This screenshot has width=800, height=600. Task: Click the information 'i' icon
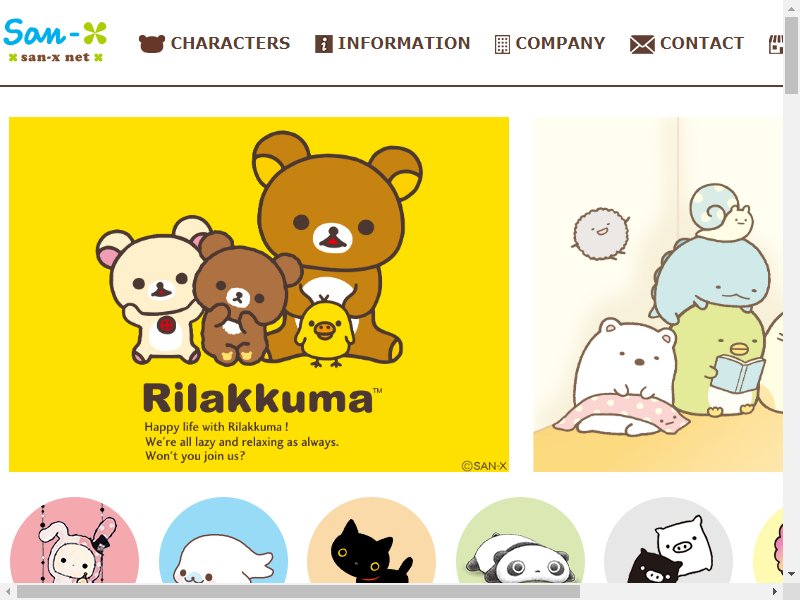point(323,44)
